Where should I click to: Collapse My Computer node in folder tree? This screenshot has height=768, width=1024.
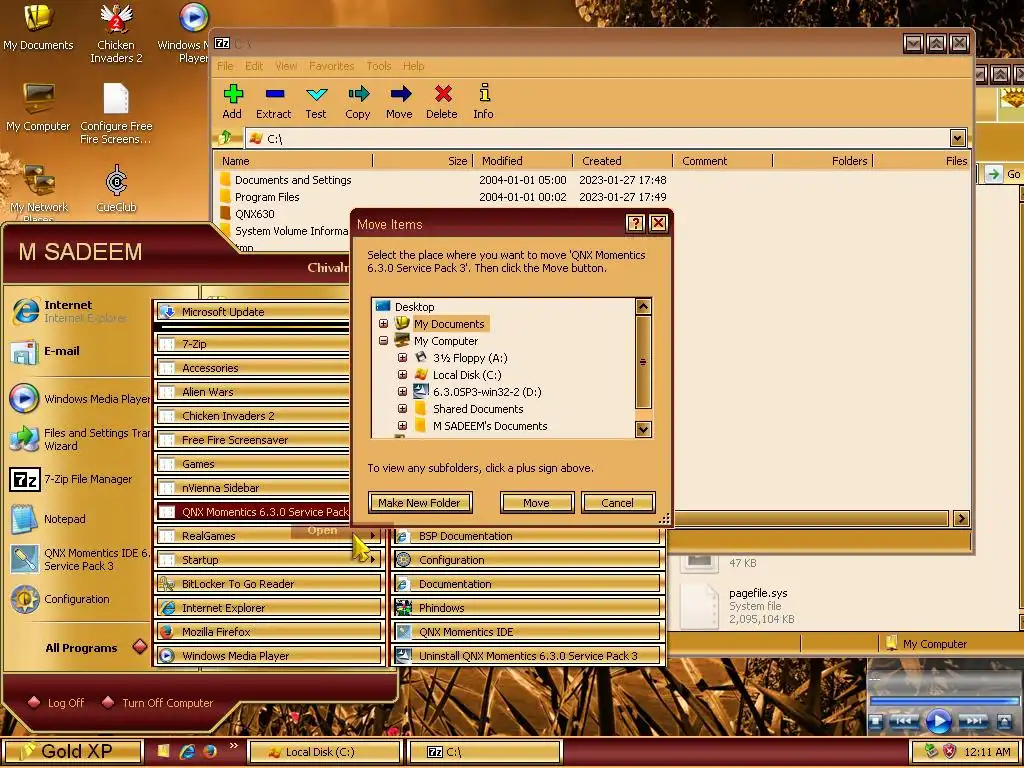click(384, 341)
